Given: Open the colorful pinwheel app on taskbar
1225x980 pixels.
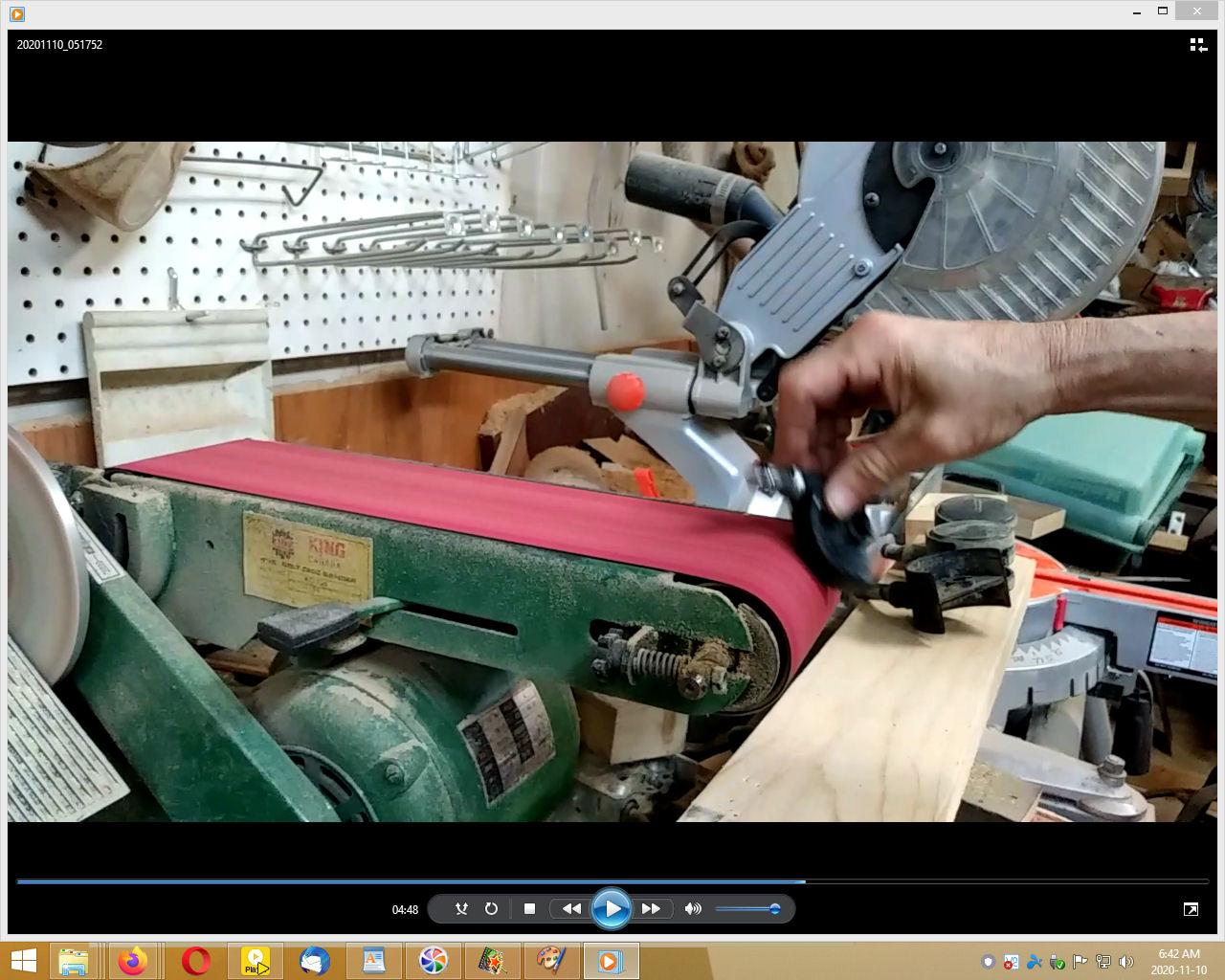Looking at the screenshot, I should (434, 960).
